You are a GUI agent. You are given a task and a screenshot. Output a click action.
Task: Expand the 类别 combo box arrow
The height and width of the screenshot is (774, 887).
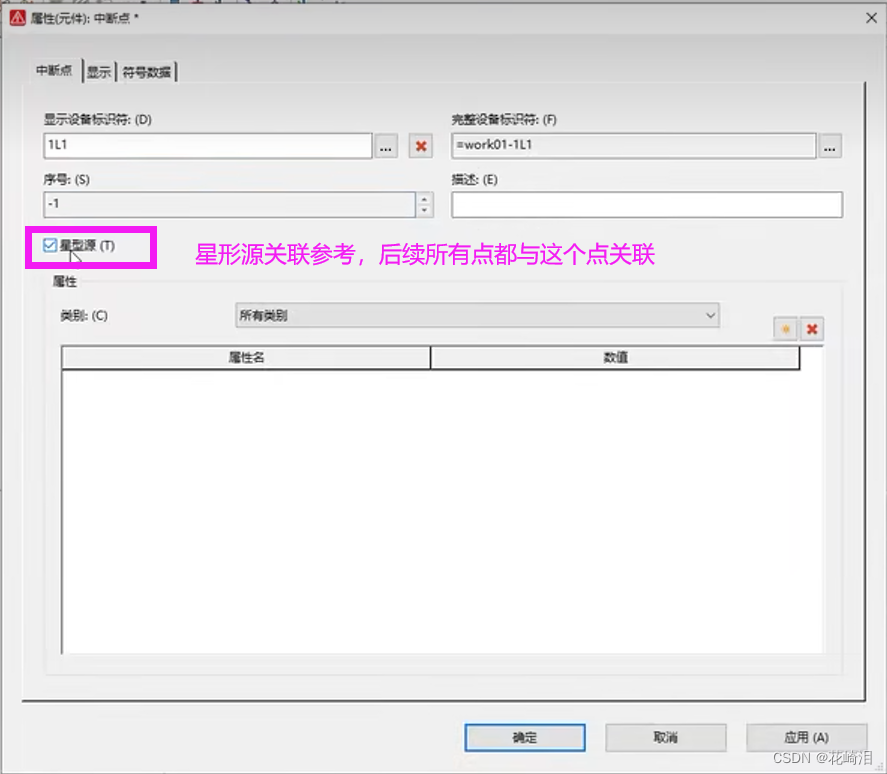tap(710, 315)
